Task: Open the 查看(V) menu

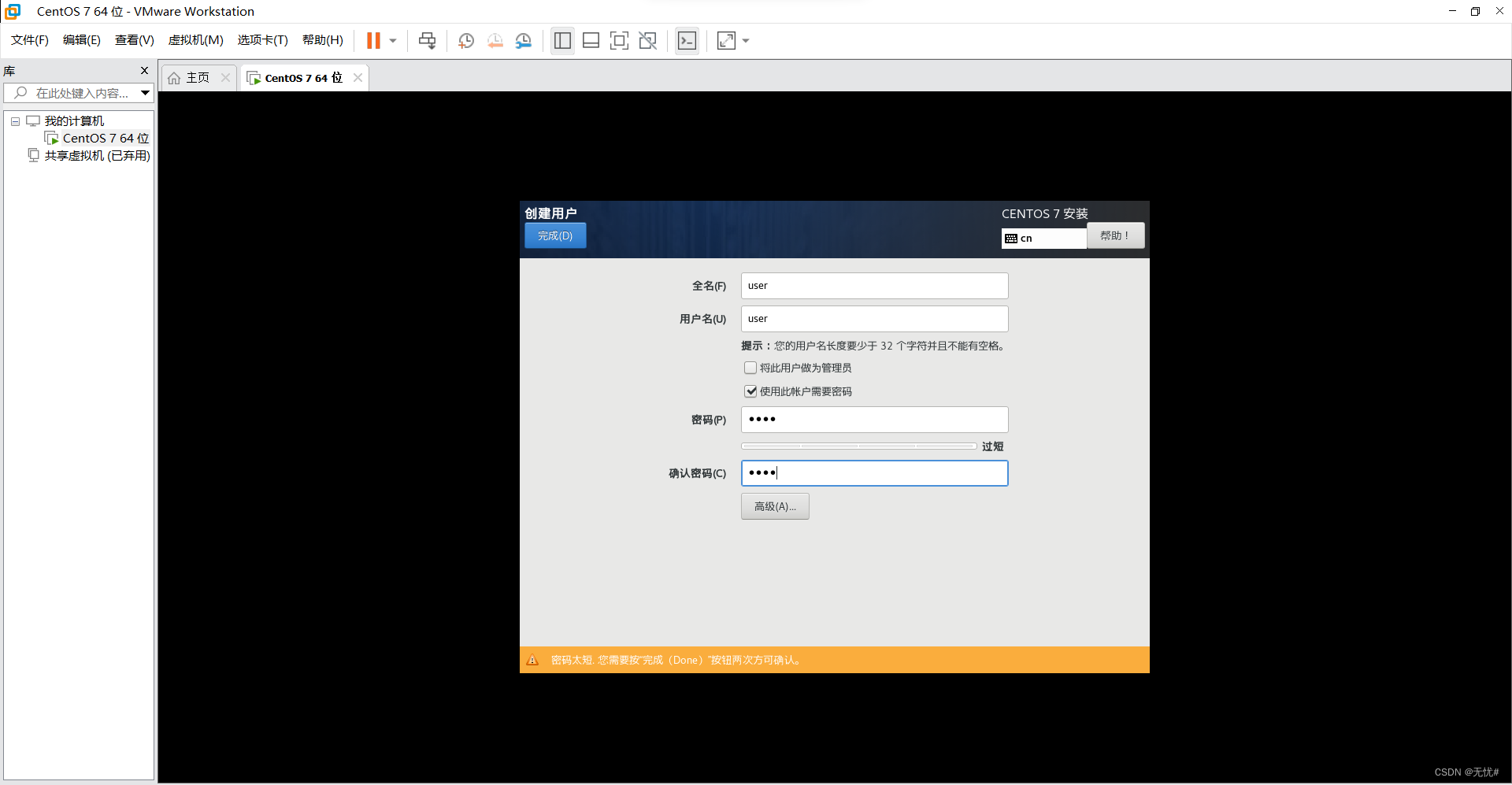Action: click(135, 40)
